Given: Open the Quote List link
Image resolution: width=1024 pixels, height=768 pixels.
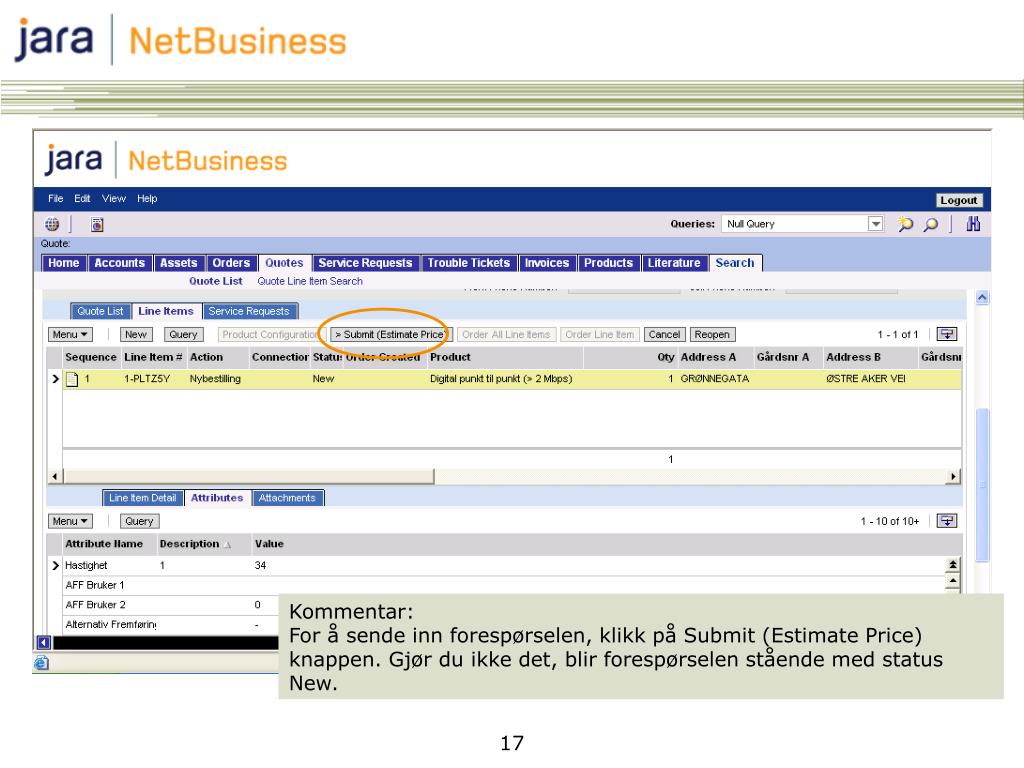Looking at the screenshot, I should (x=216, y=281).
